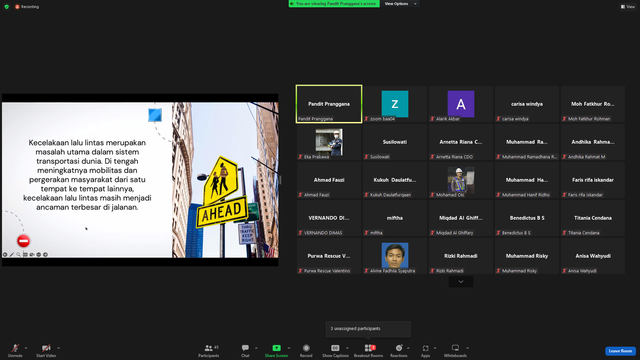Show Captions in meeting toolbar
Viewport: 640px width, 360px height.
pyautogui.click(x=335, y=350)
